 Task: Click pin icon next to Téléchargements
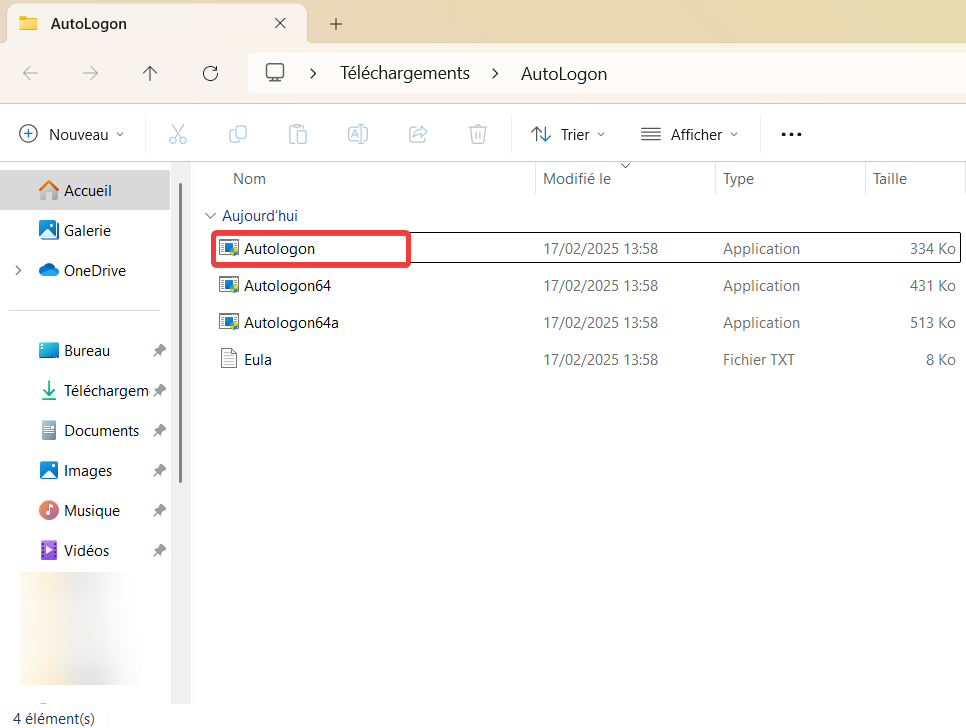[x=160, y=390]
